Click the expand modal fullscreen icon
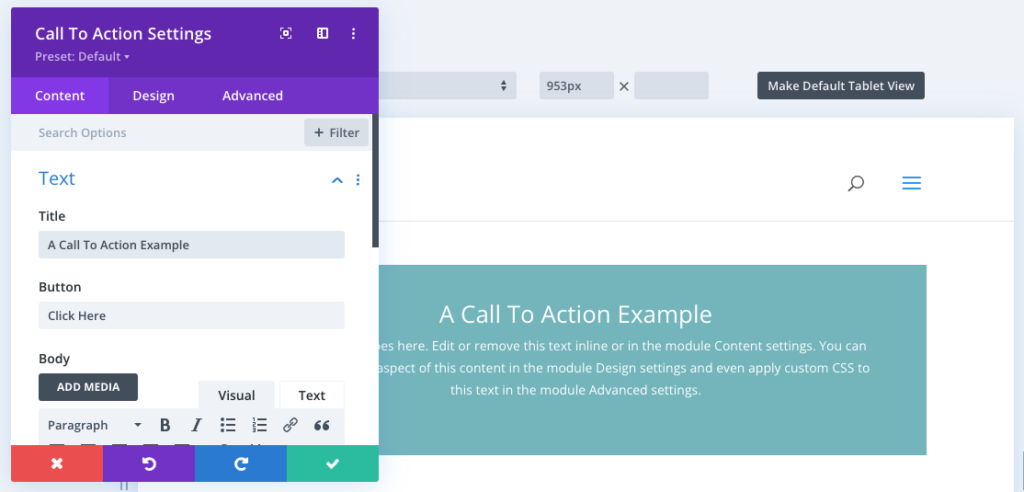The width and height of the screenshot is (1024, 492). coord(286,34)
